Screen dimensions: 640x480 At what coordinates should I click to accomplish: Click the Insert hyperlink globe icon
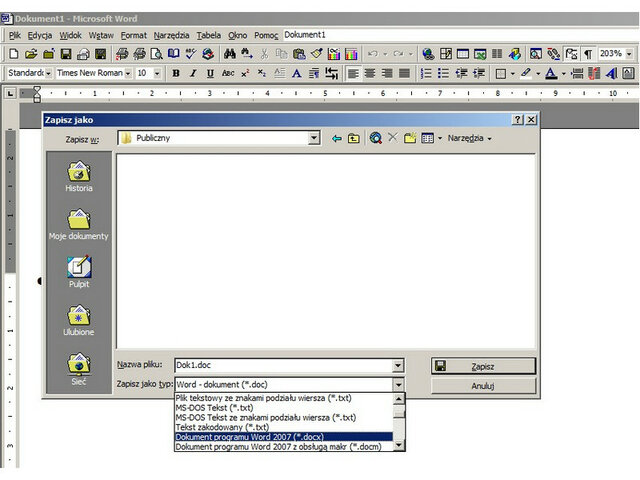click(x=428, y=53)
